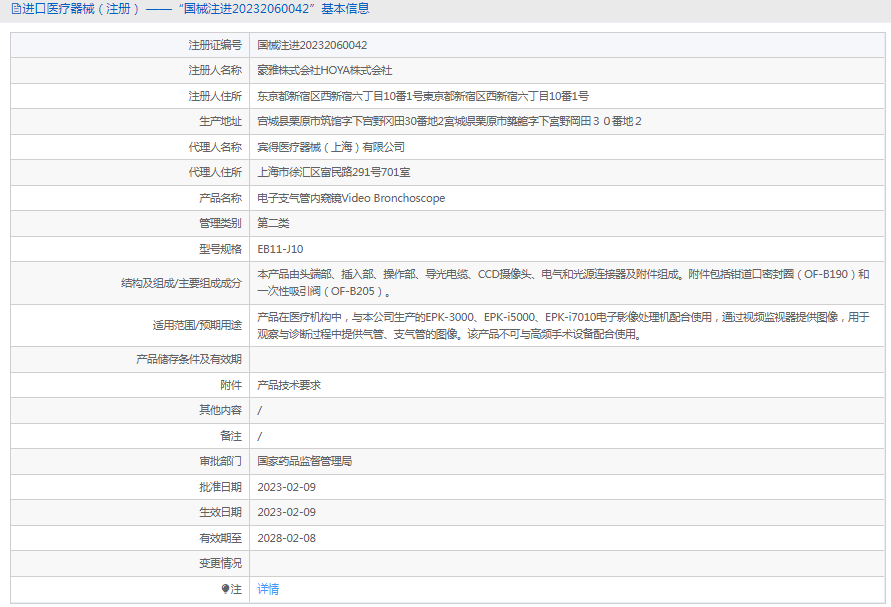
Task: Select the 2023-02-09 date in 批准日期 row
Action: (286, 487)
